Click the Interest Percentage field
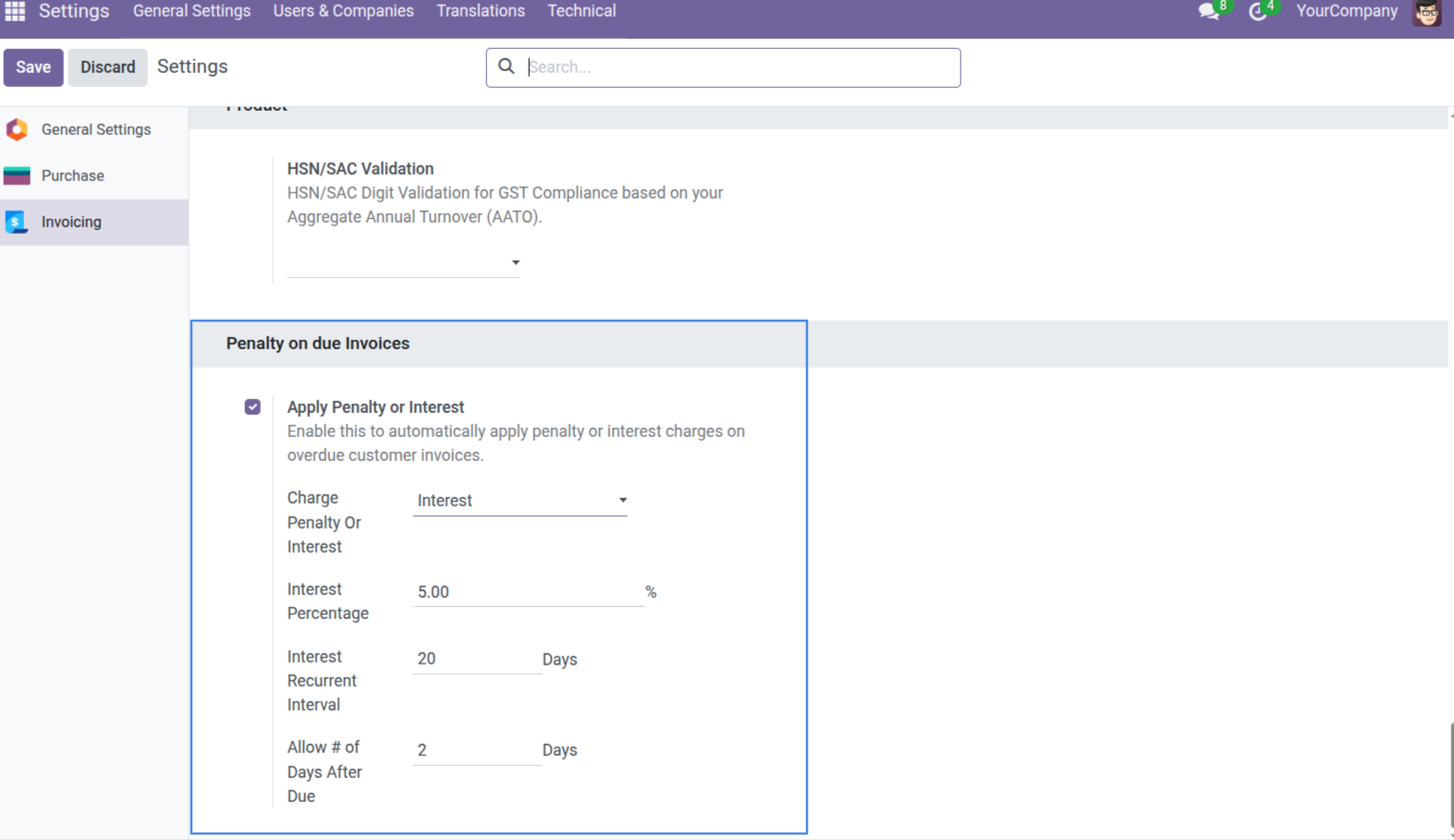The width and height of the screenshot is (1454, 840). pyautogui.click(x=528, y=591)
